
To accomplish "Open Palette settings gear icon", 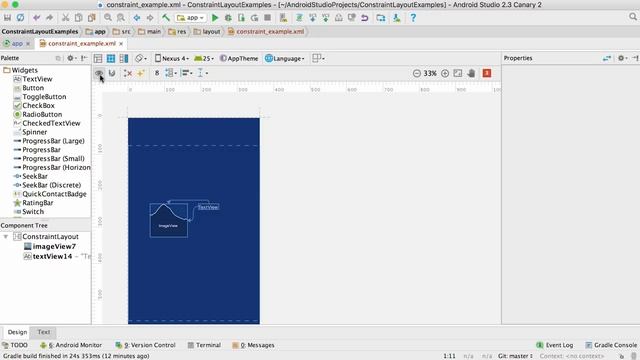I will click(71, 58).
